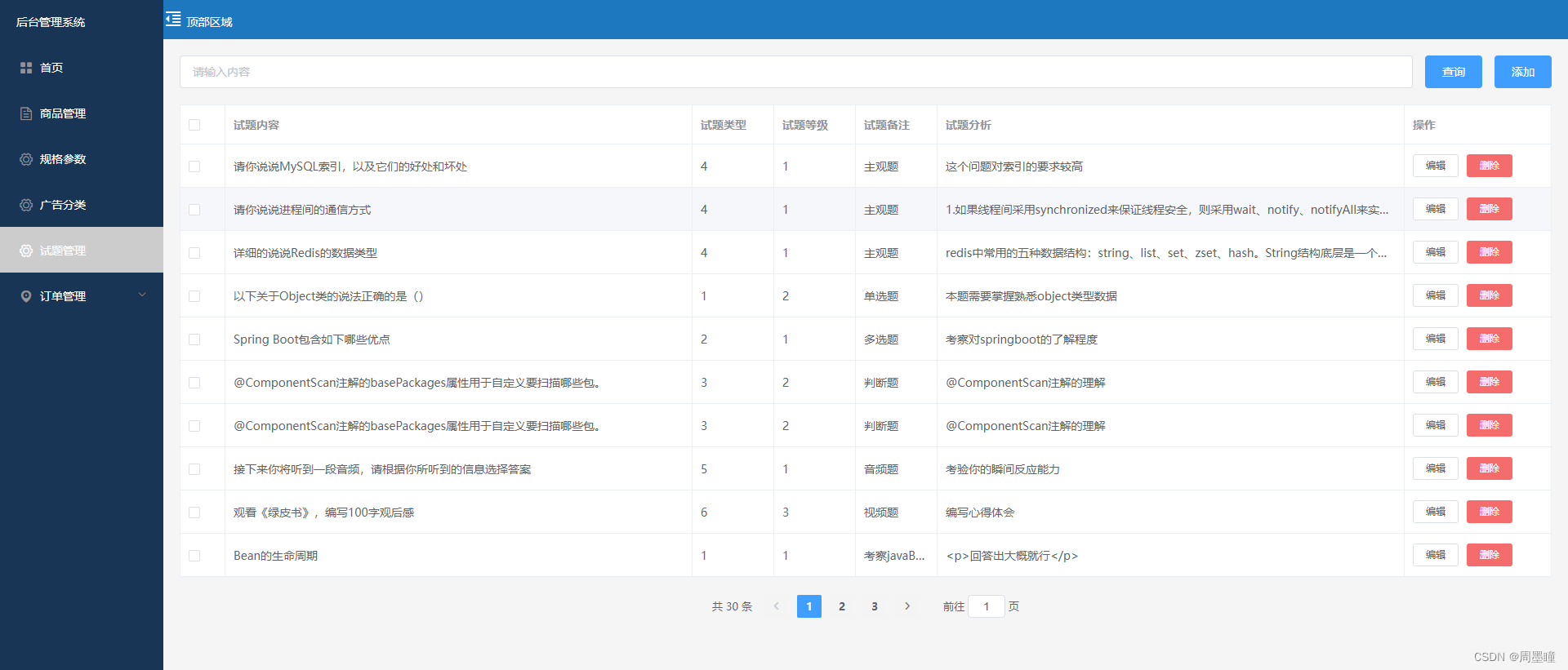This screenshot has width=1568, height=670.
Task: Check the row about Redis的数据类型
Action: click(x=194, y=253)
